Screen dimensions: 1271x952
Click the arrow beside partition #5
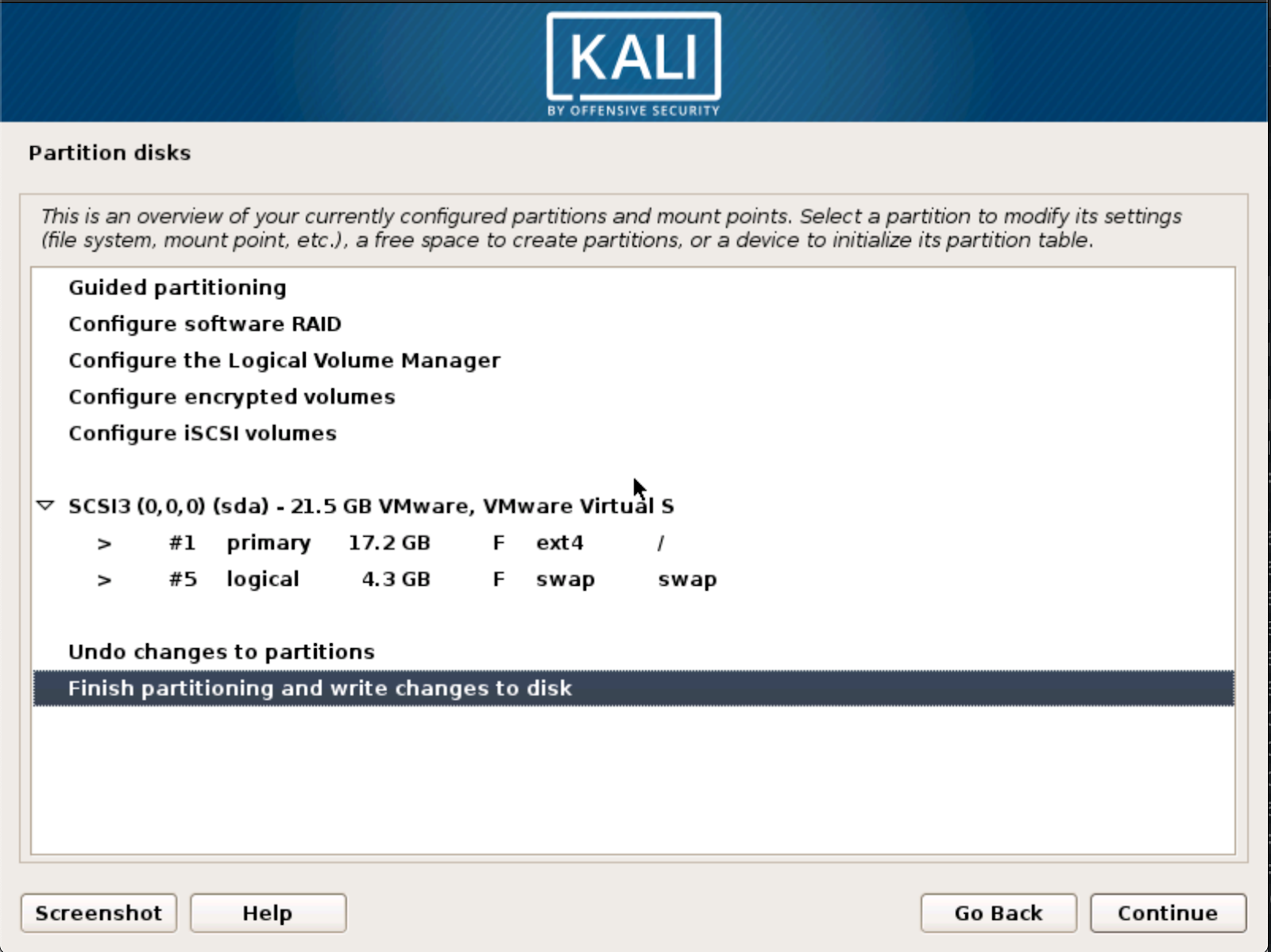(x=104, y=580)
